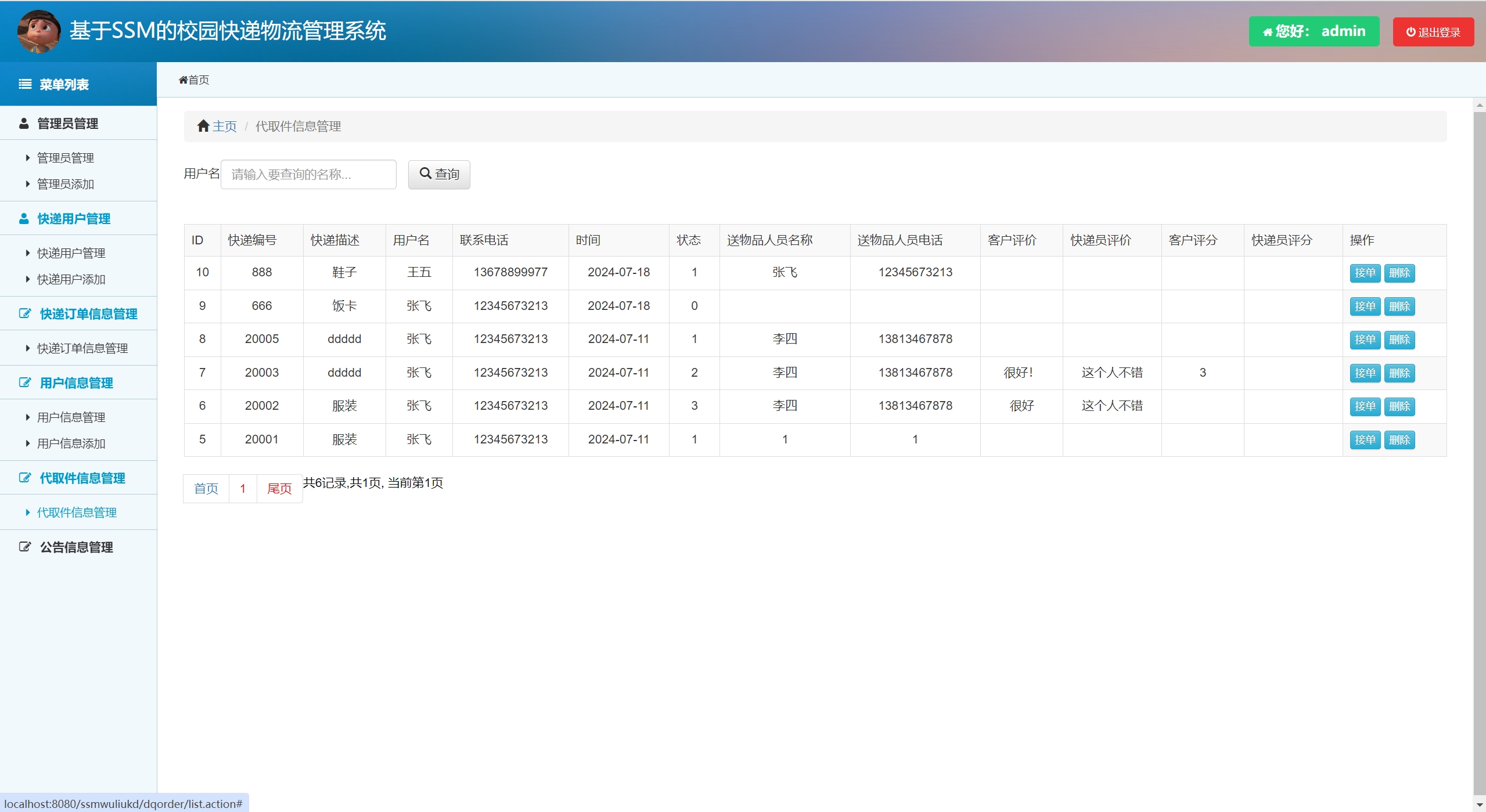Open the 用户信息添加 submenu item
The height and width of the screenshot is (812, 1486).
click(71, 443)
